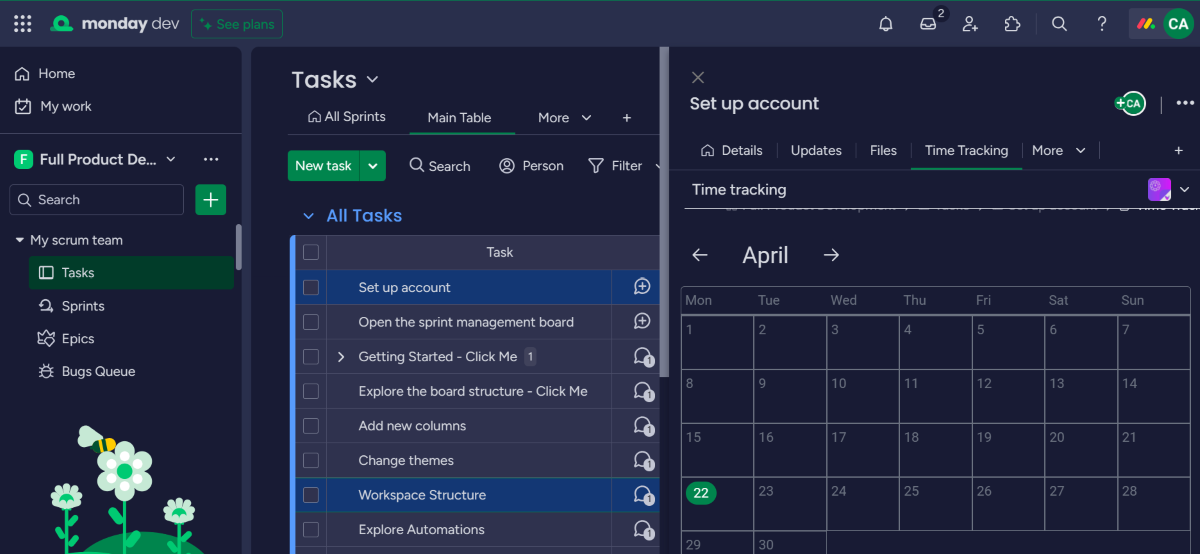Screen dimensions: 1200x554
Task: Check the Explore Automations checkbox
Action: click(x=311, y=529)
